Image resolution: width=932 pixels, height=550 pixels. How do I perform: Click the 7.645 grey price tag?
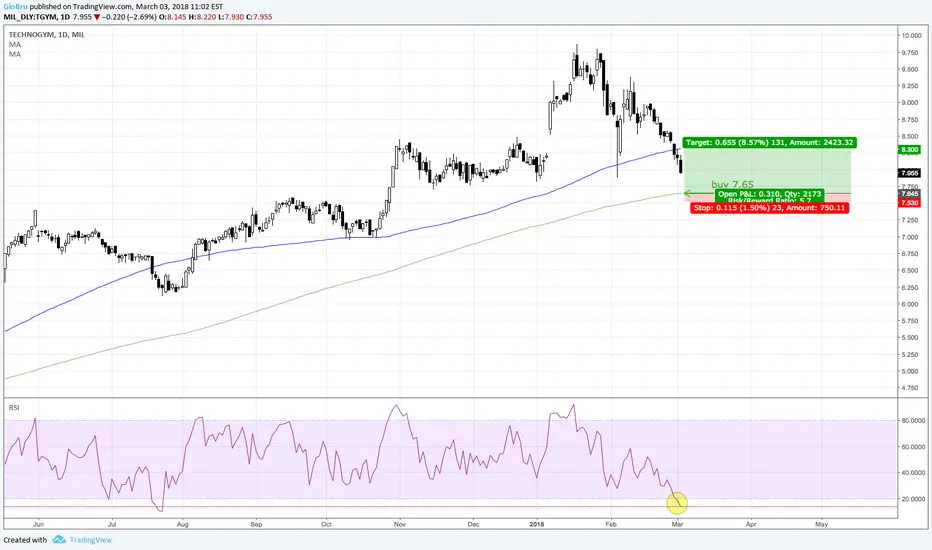coord(909,194)
